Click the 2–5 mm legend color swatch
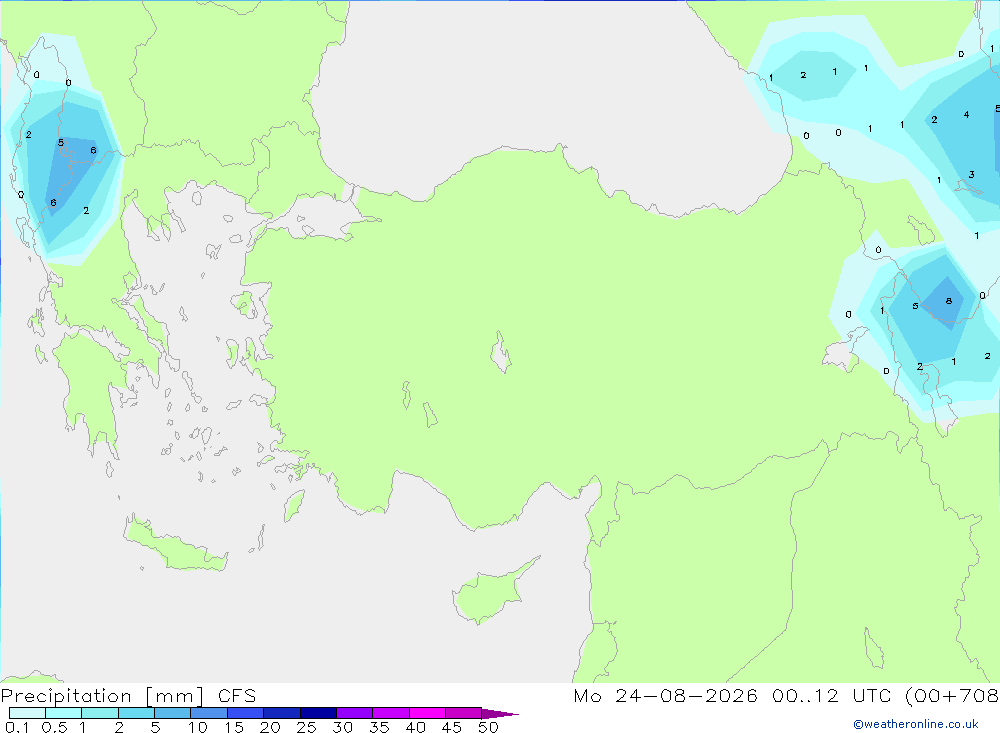 click(x=136, y=713)
